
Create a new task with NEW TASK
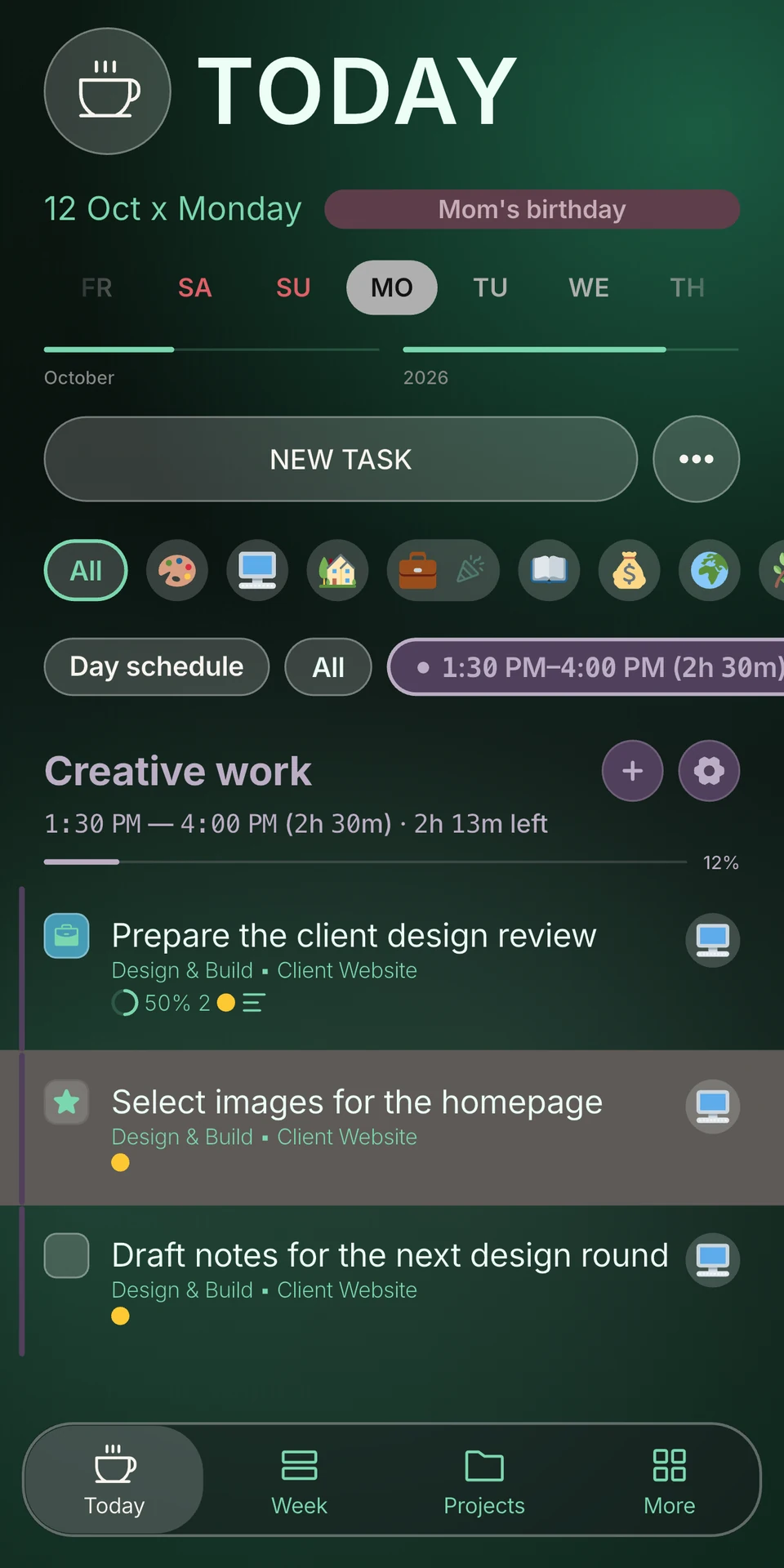pyautogui.click(x=341, y=459)
